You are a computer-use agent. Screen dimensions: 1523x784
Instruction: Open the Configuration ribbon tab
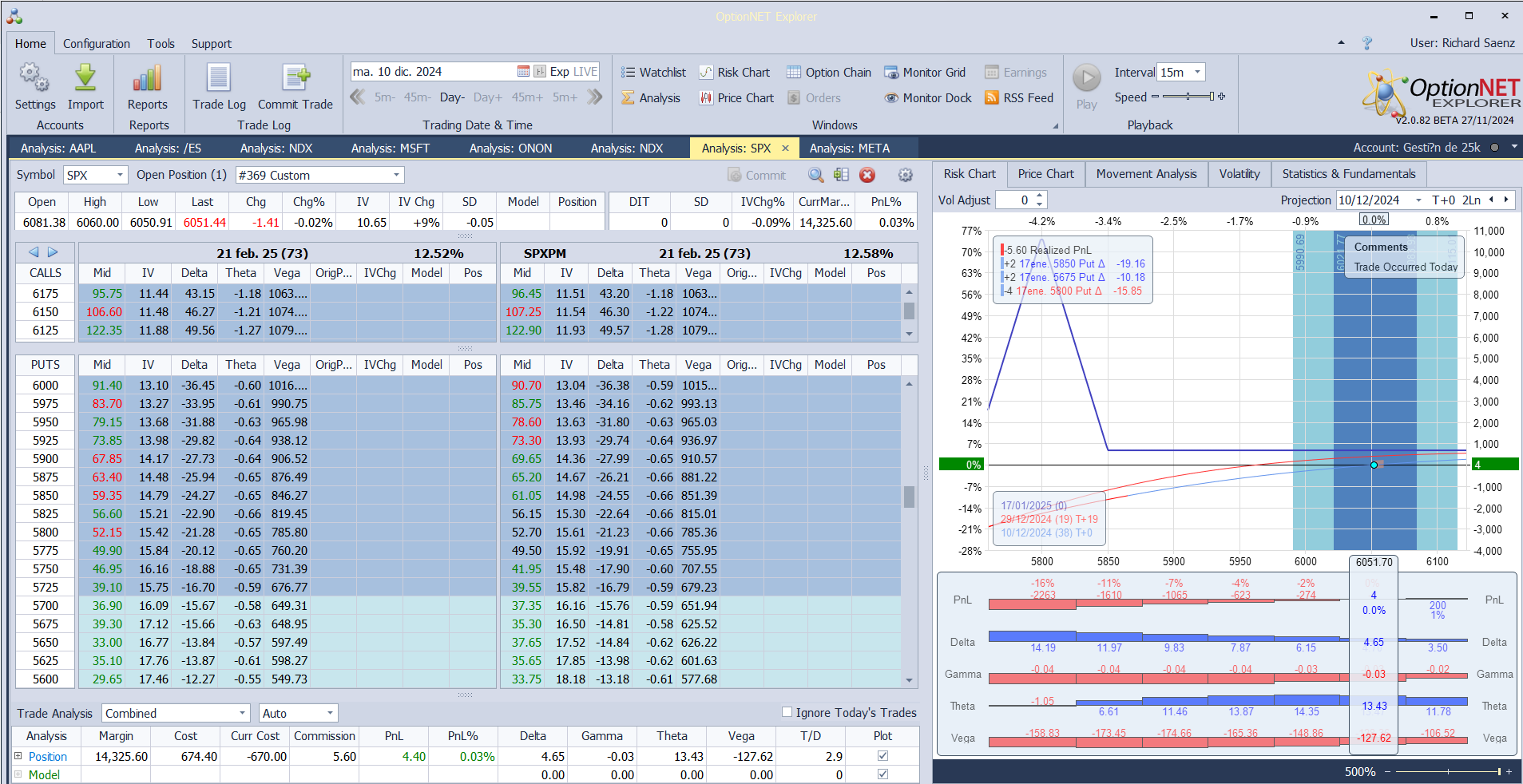tap(96, 44)
